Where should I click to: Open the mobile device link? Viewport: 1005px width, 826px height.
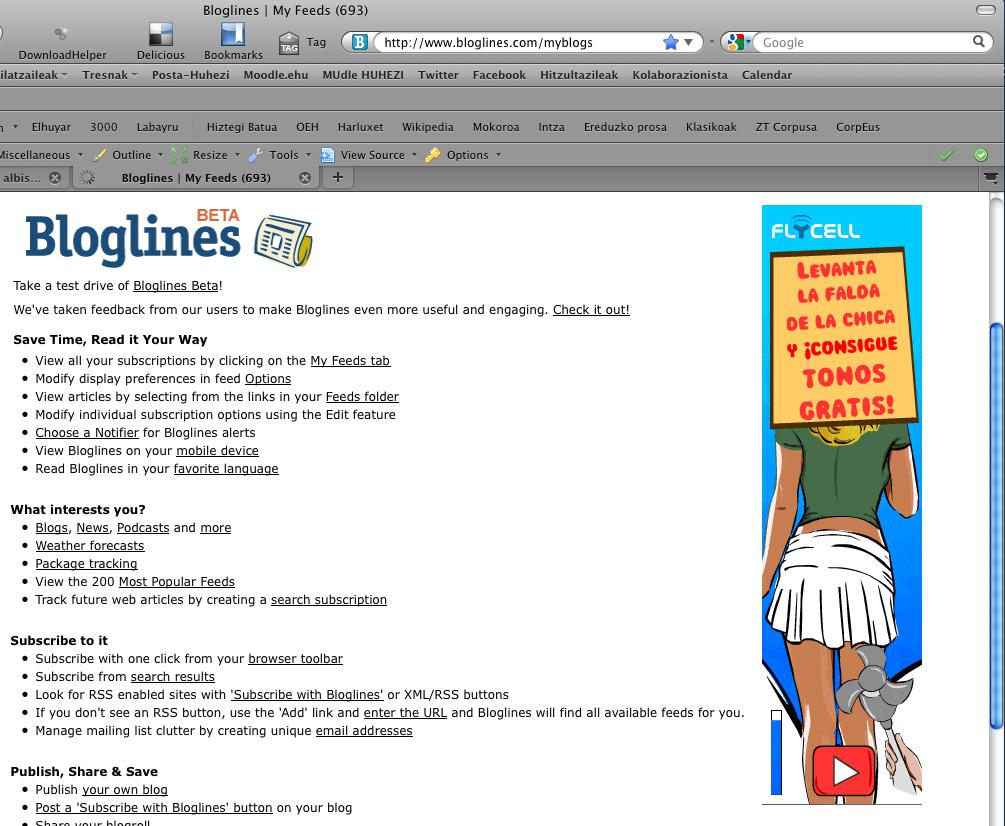(217, 450)
